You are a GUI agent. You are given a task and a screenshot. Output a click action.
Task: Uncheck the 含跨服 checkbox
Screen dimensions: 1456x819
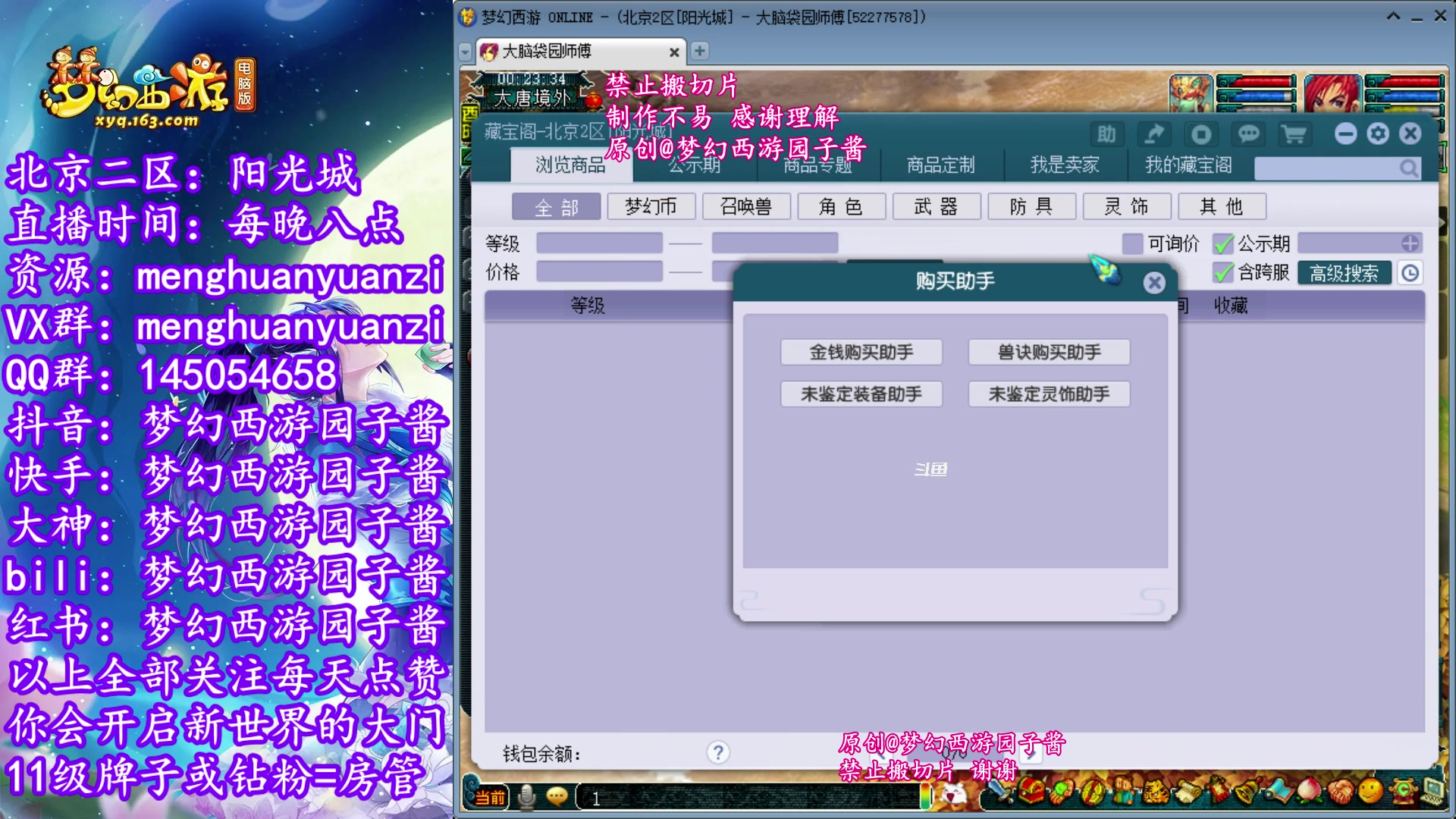click(1222, 272)
